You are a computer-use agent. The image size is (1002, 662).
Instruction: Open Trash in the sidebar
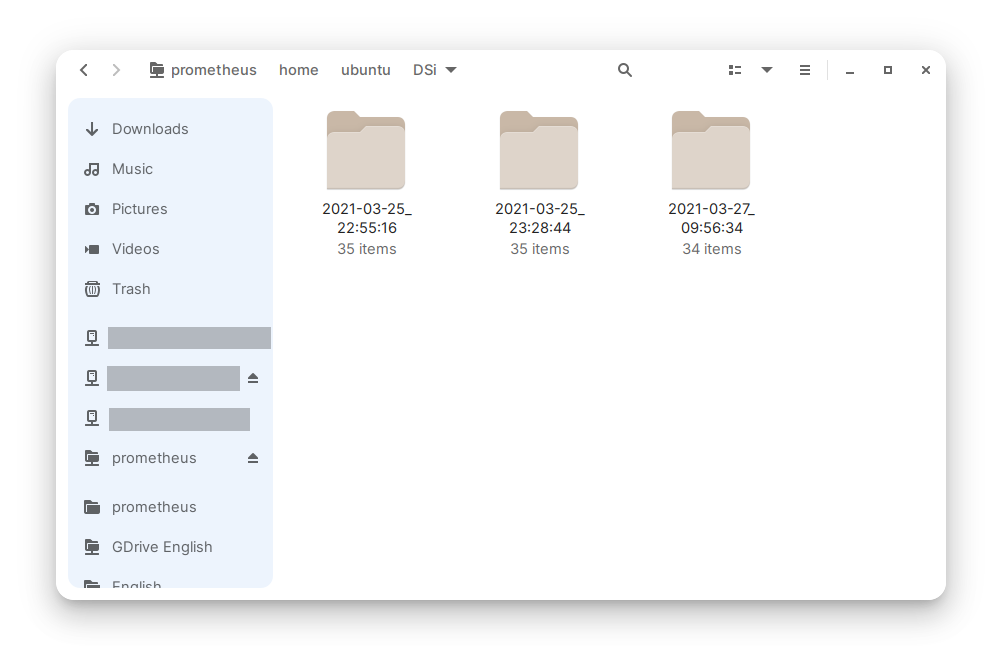point(131,289)
